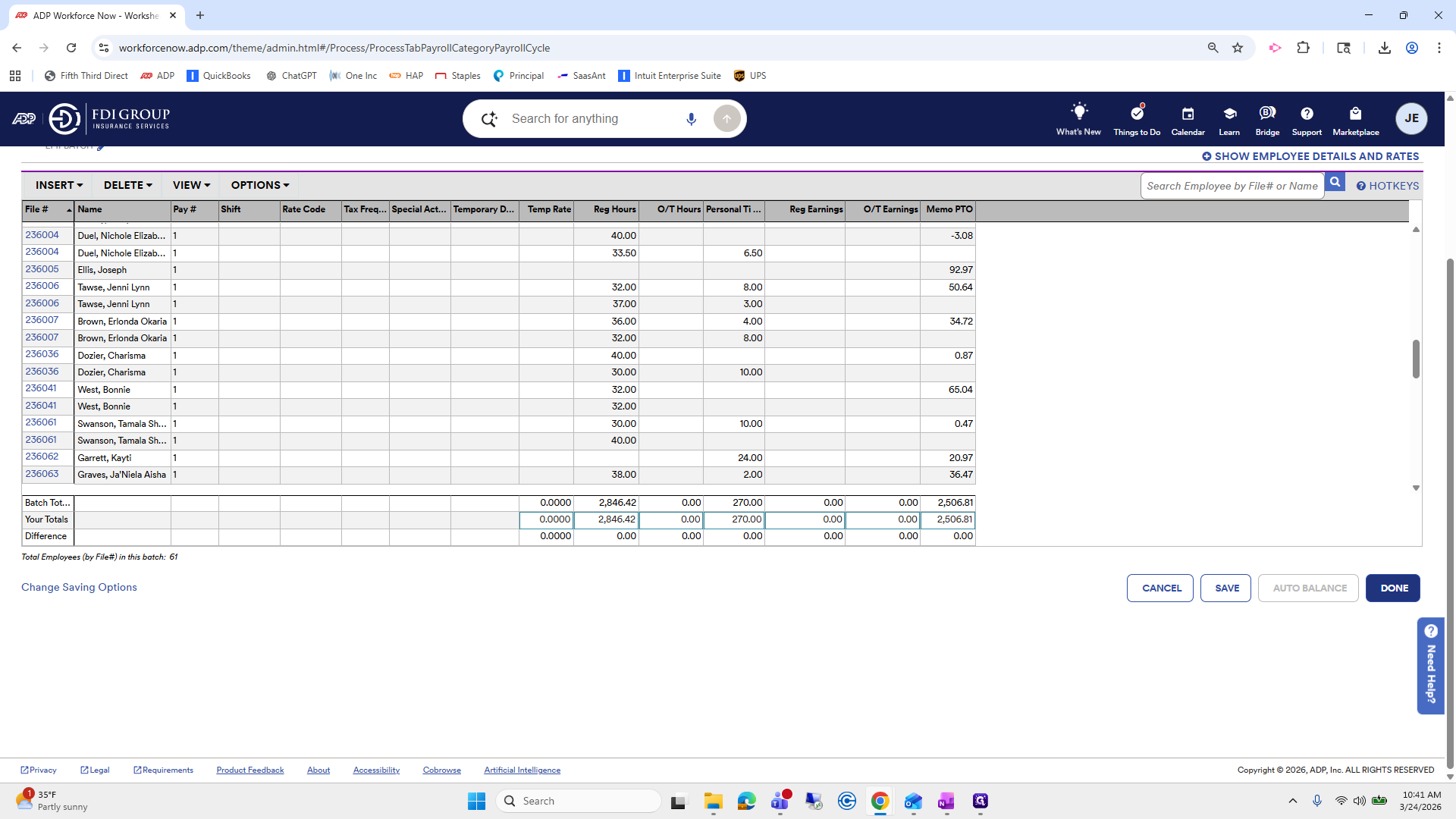Open the Support question mark icon
1456x819 pixels.
pos(1307,114)
